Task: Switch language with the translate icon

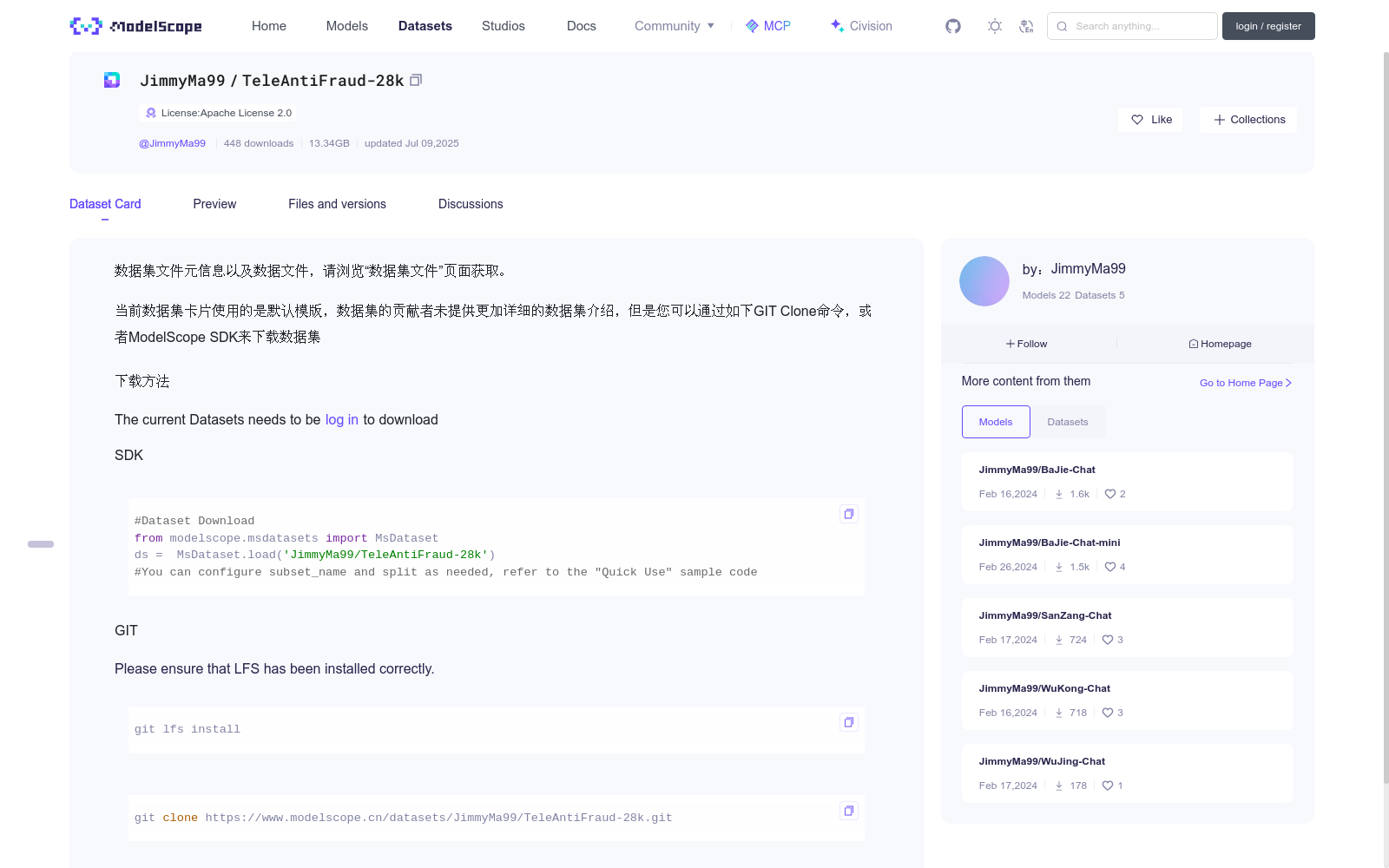Action: point(1026,26)
